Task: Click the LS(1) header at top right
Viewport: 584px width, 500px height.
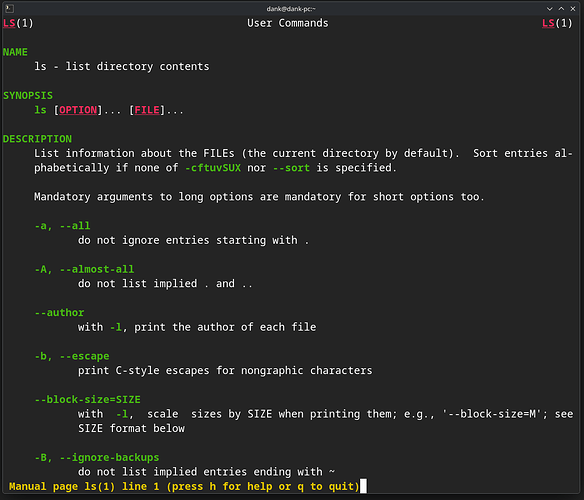Action: [x=557, y=23]
